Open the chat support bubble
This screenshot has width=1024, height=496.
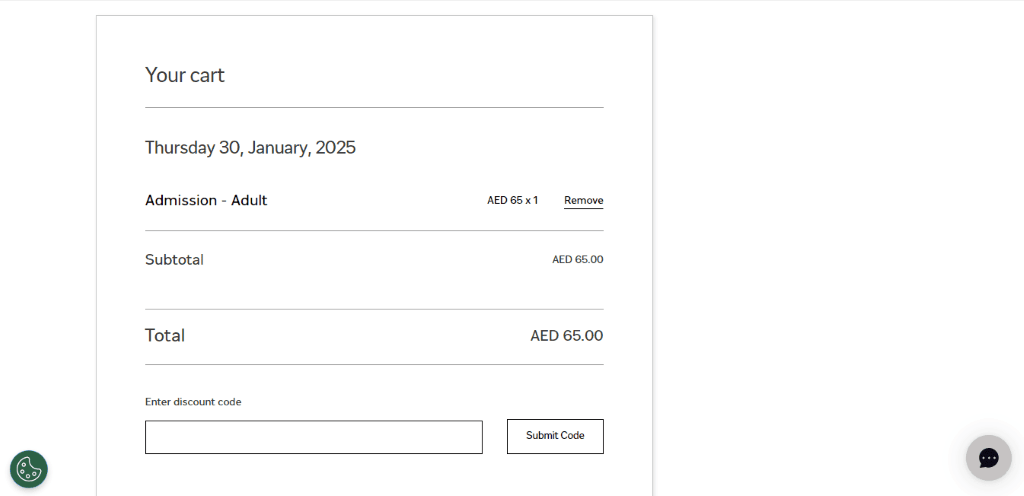[989, 458]
